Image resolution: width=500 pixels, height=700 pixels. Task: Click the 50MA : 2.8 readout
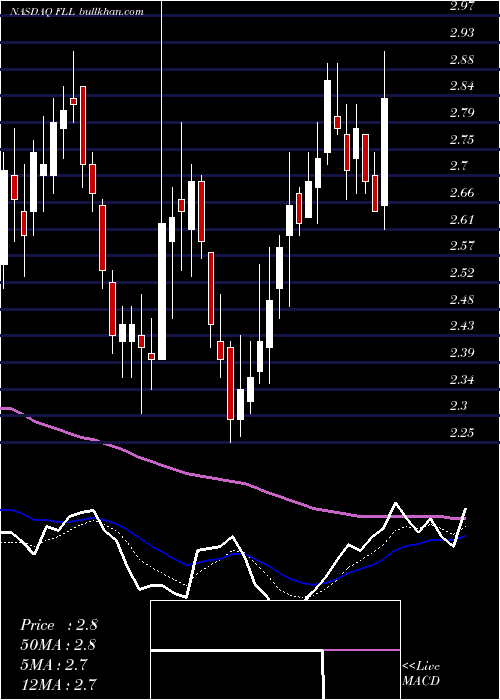pos(58,645)
